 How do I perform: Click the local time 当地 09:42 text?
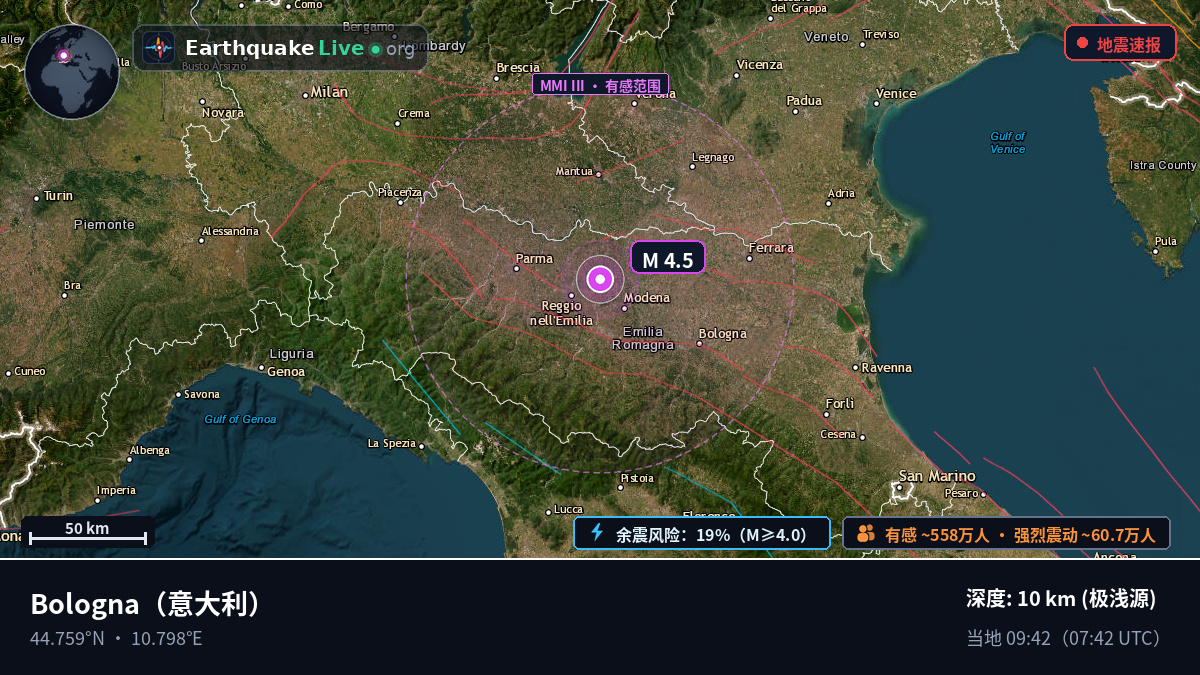1063,638
